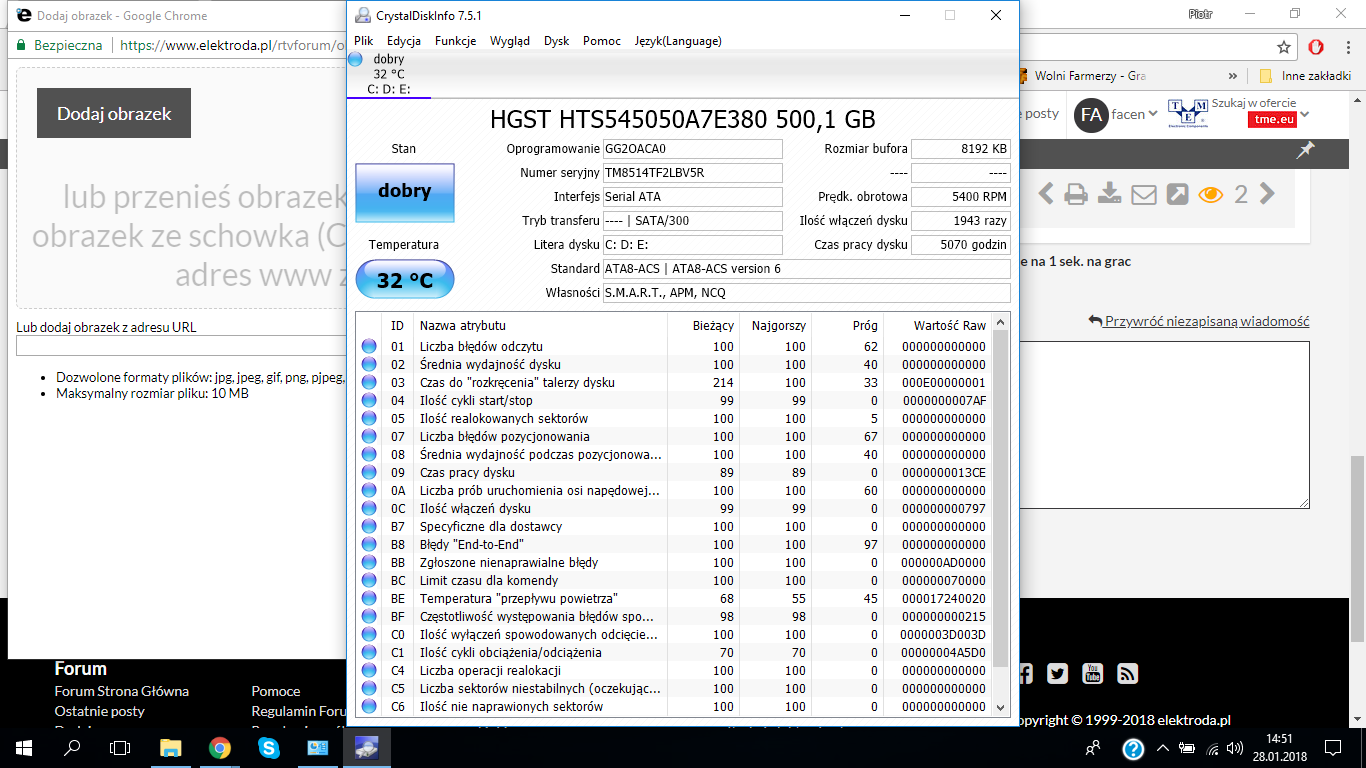Viewport: 1366px width, 768px height.
Task: Open File Explorer from the taskbar
Action: pyautogui.click(x=171, y=747)
